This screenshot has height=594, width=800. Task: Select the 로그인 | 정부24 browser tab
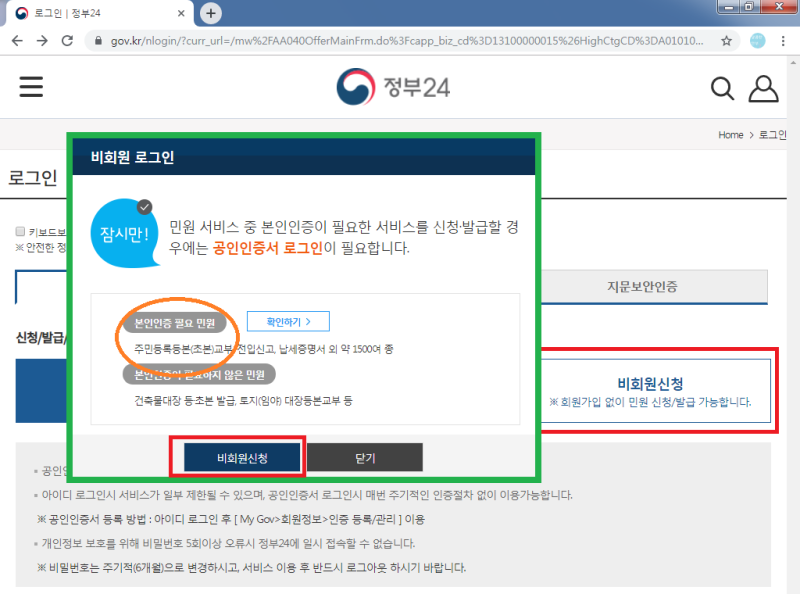pos(99,13)
